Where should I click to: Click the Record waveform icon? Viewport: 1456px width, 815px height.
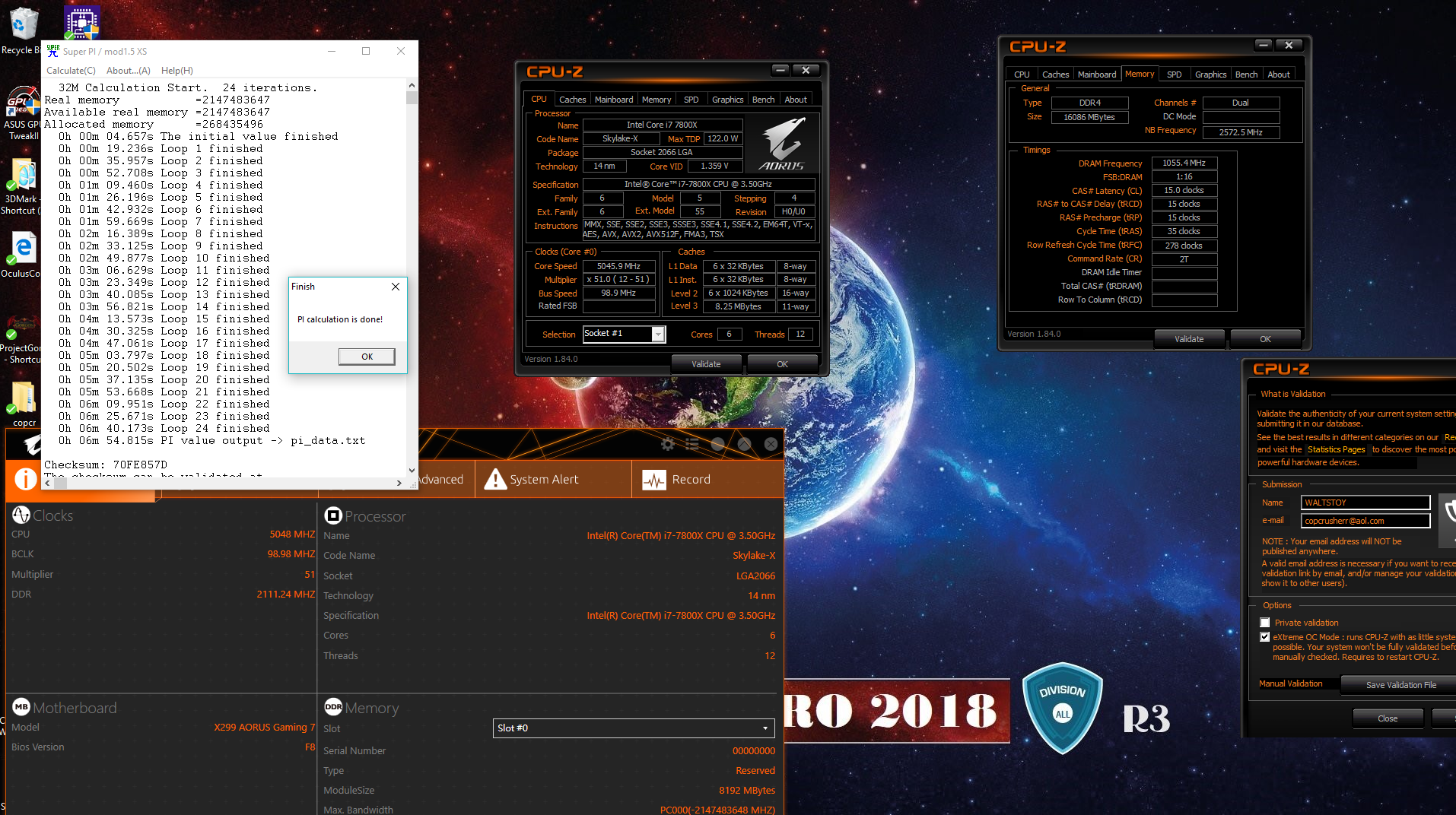[654, 480]
